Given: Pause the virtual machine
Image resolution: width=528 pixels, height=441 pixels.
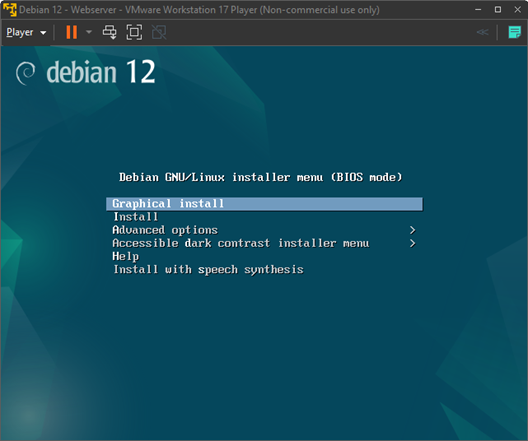Looking at the screenshot, I should 72,32.
